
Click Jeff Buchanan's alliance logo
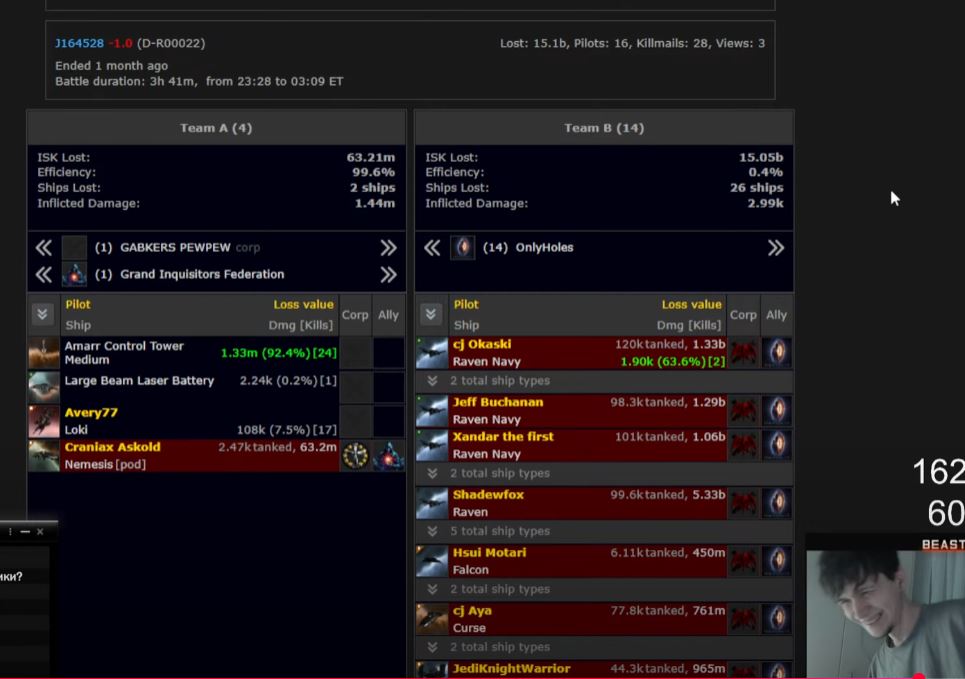click(777, 411)
